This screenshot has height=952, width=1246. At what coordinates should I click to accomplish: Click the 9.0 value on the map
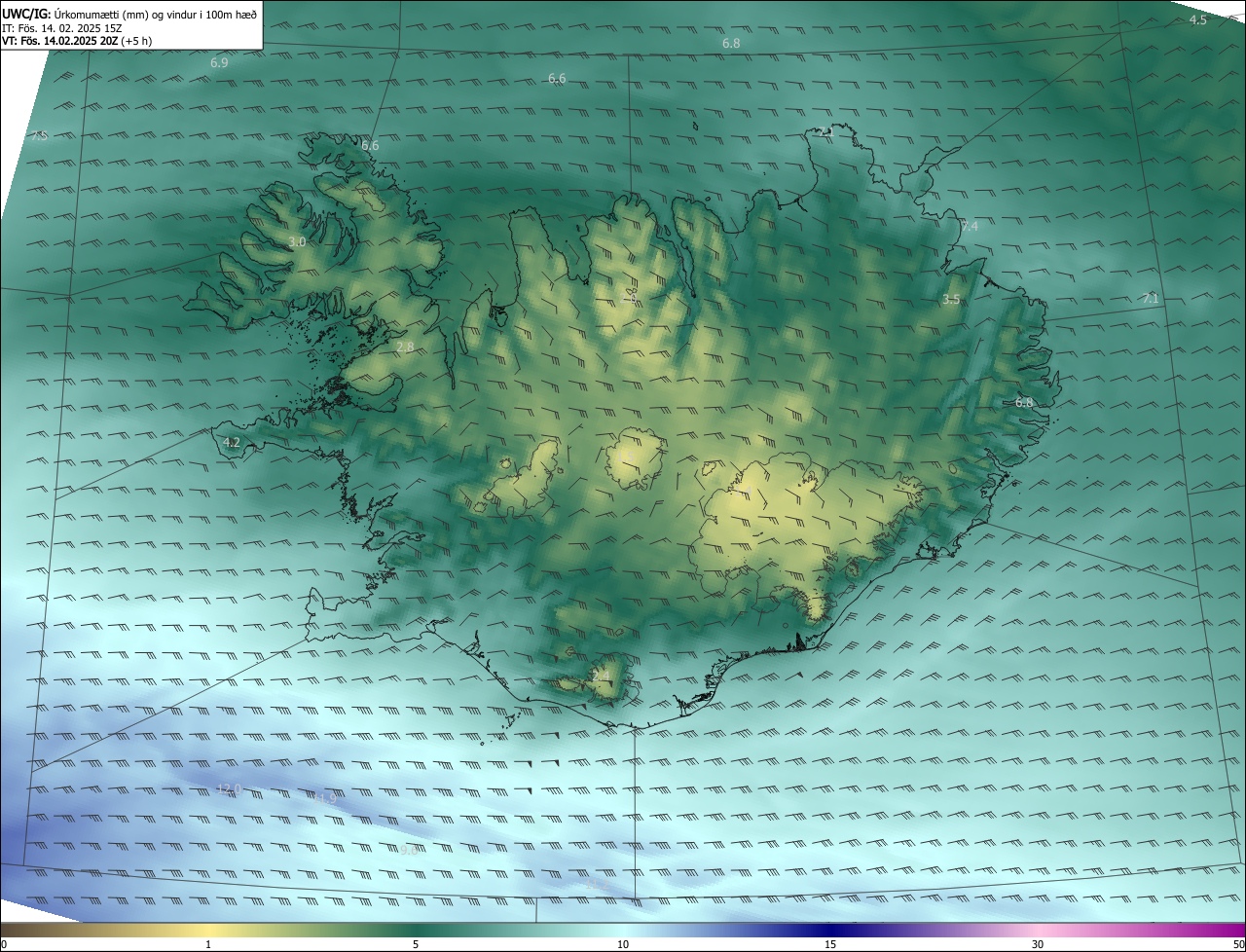point(409,849)
